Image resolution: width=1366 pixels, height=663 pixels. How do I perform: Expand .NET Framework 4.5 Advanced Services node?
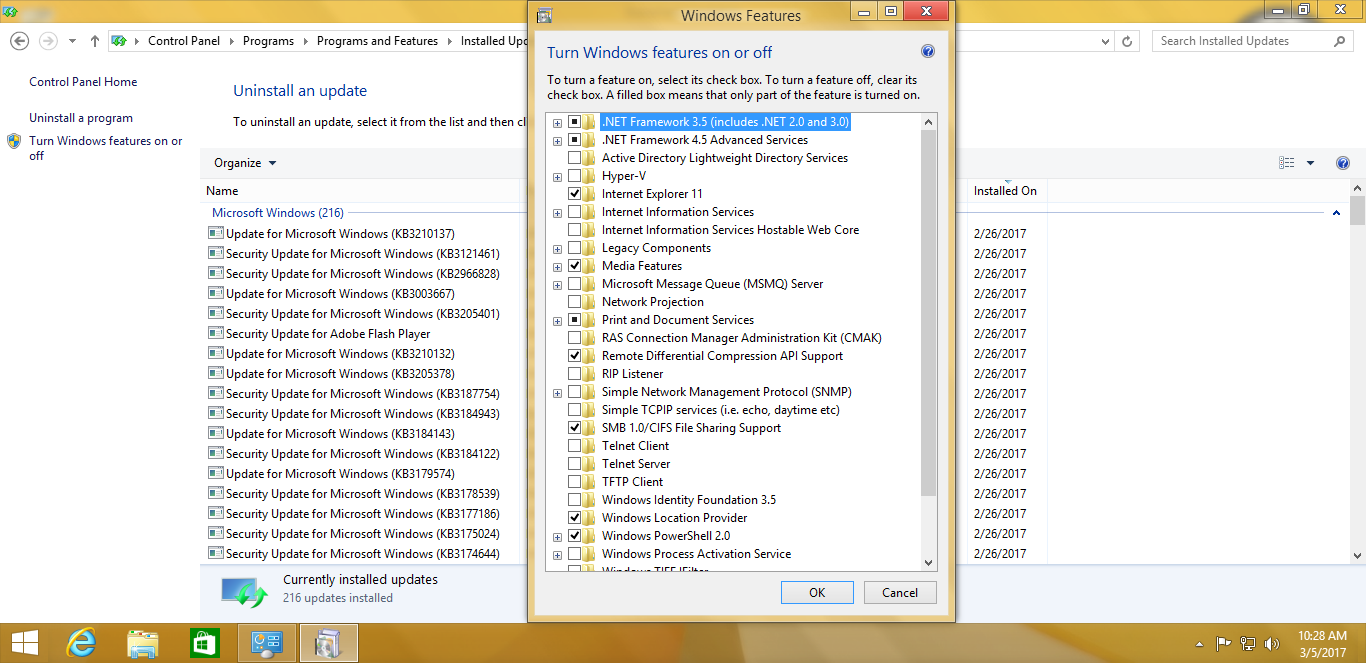point(557,141)
